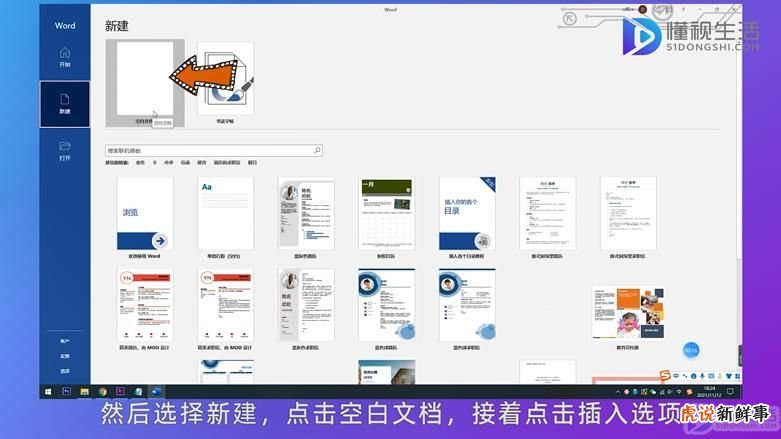Open the green January calendar template
781x439 pixels.
point(387,213)
